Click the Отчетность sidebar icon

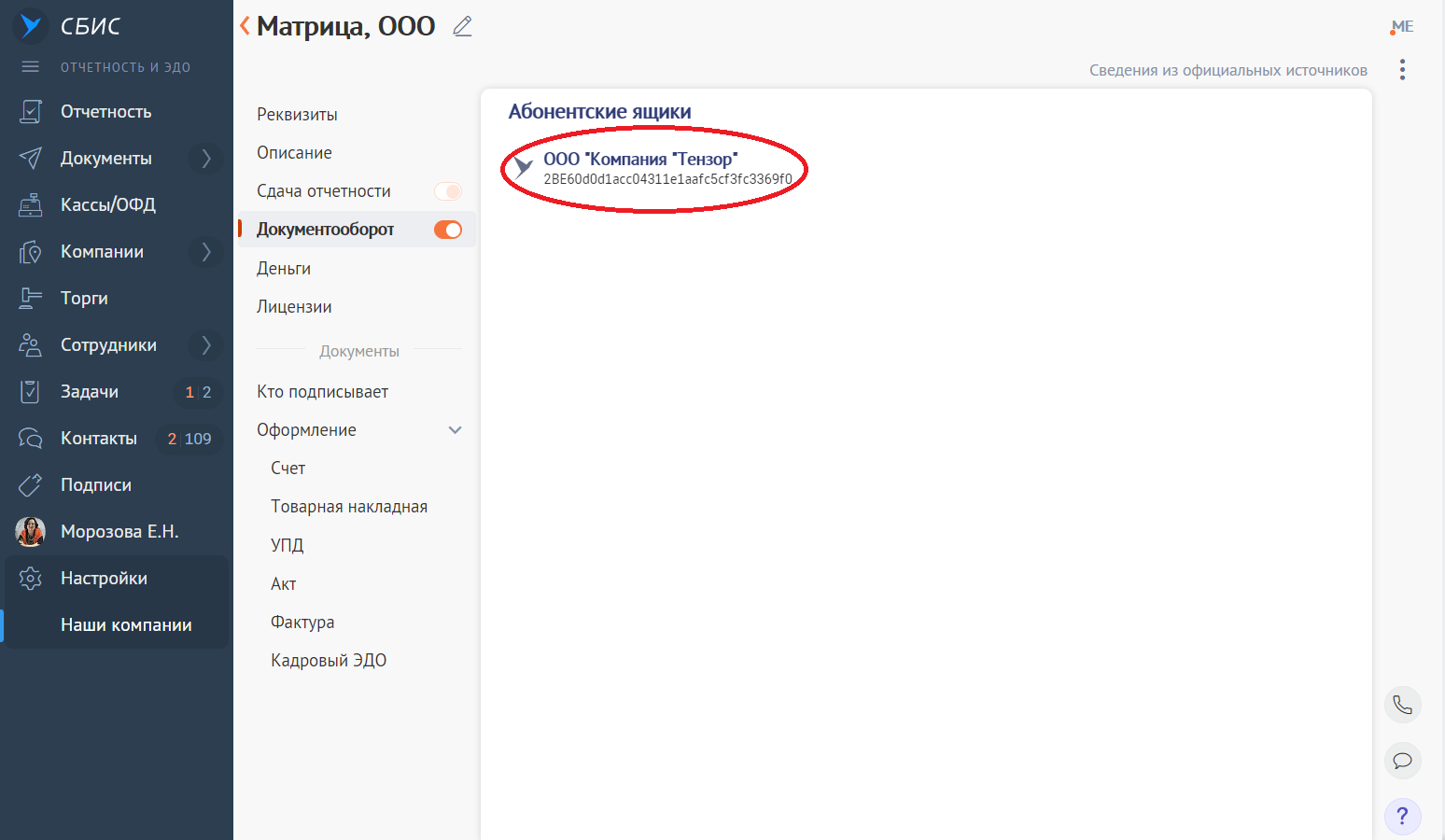point(31,111)
